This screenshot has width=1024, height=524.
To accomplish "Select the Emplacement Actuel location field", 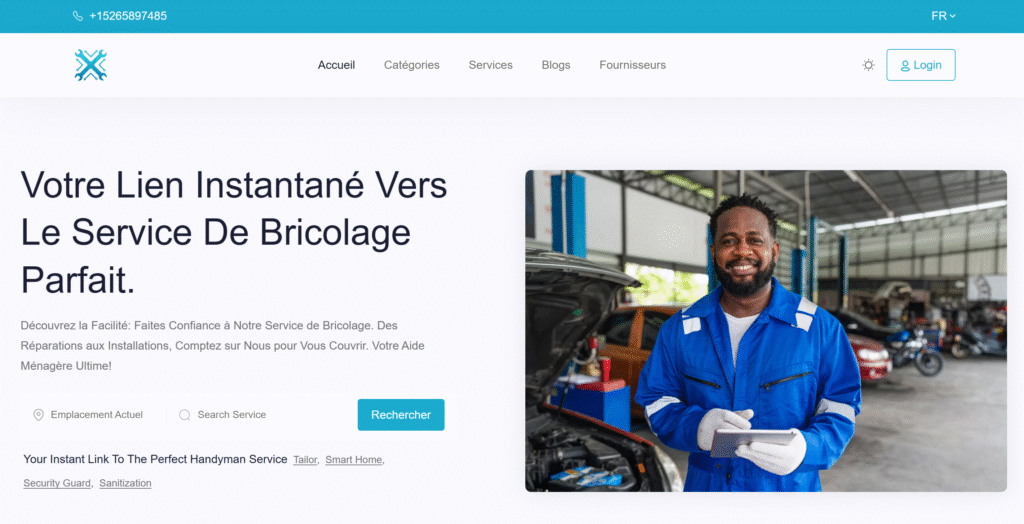I will pos(95,415).
